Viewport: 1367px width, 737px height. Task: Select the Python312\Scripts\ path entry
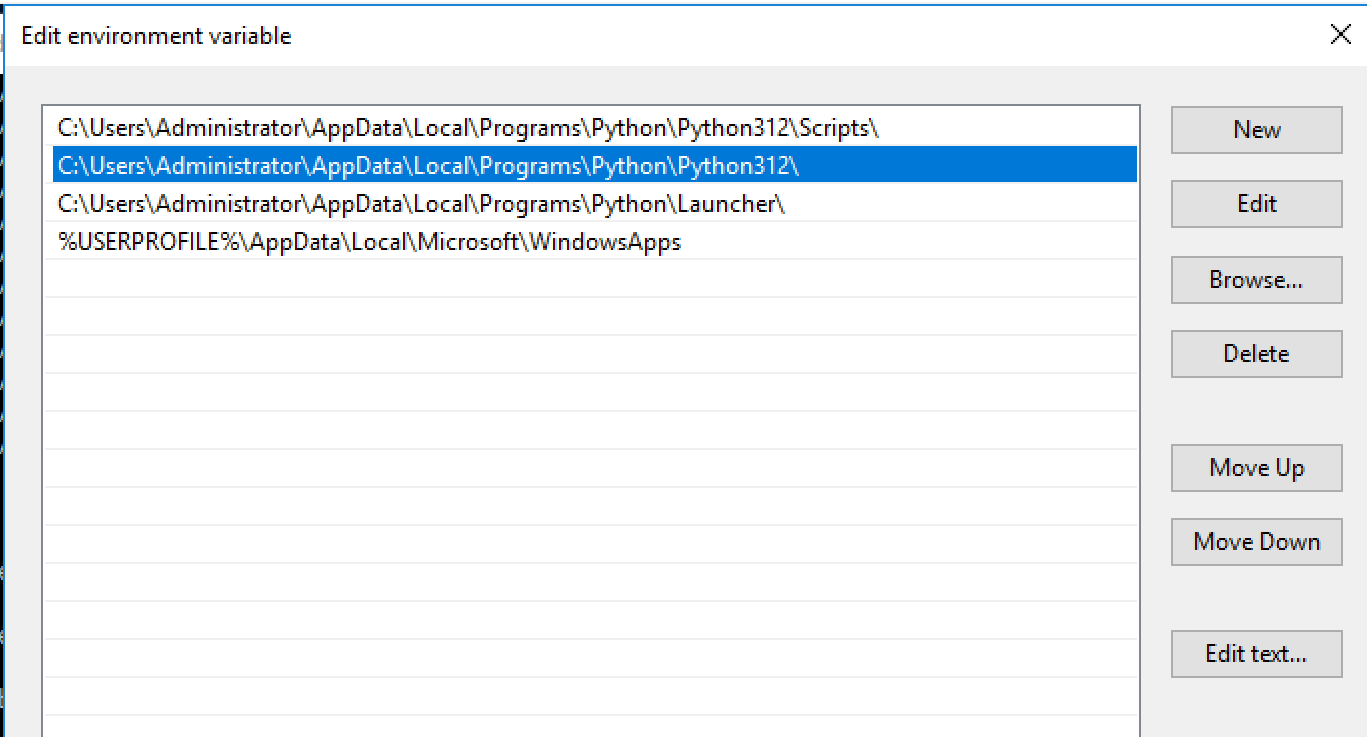pos(468,128)
